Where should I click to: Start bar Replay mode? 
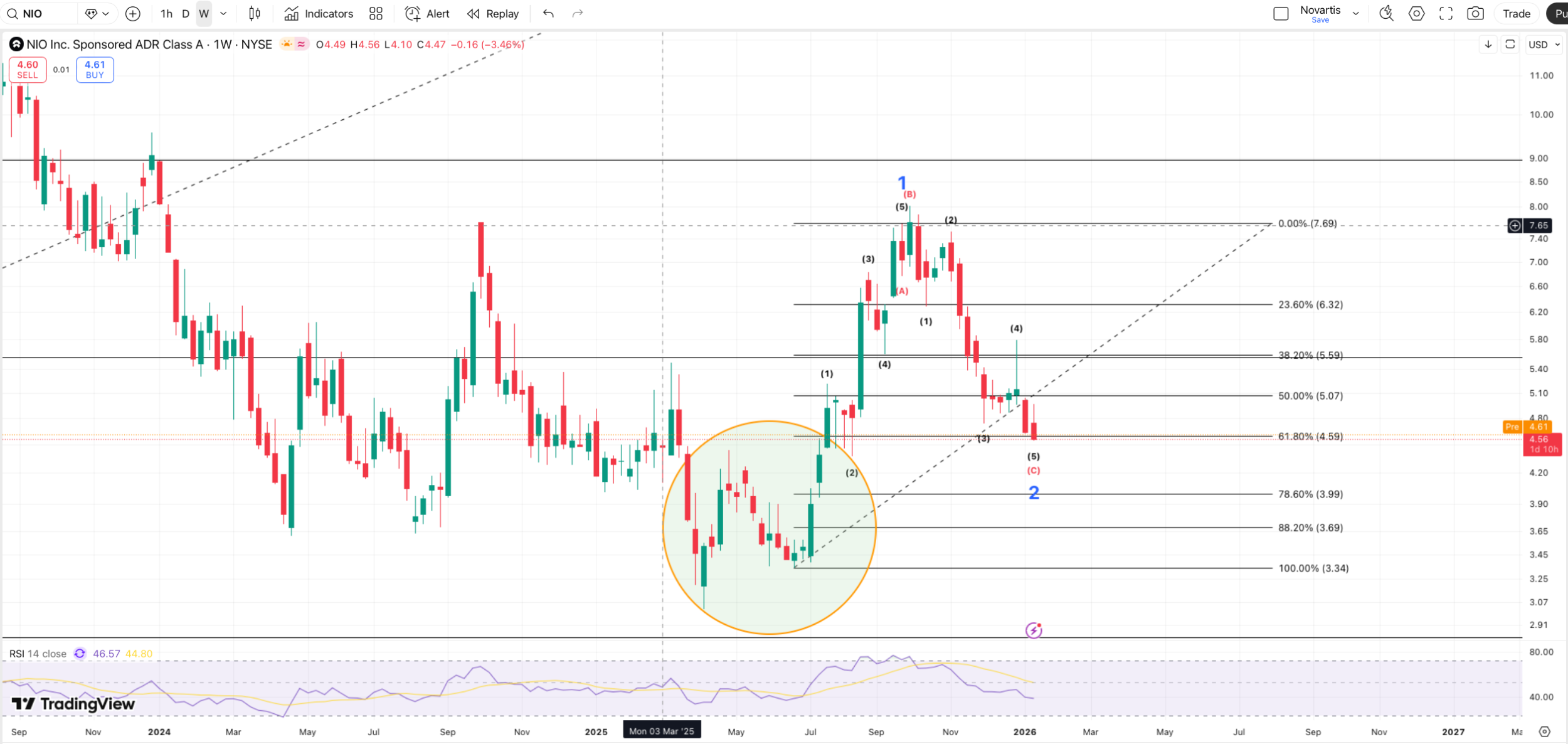493,14
